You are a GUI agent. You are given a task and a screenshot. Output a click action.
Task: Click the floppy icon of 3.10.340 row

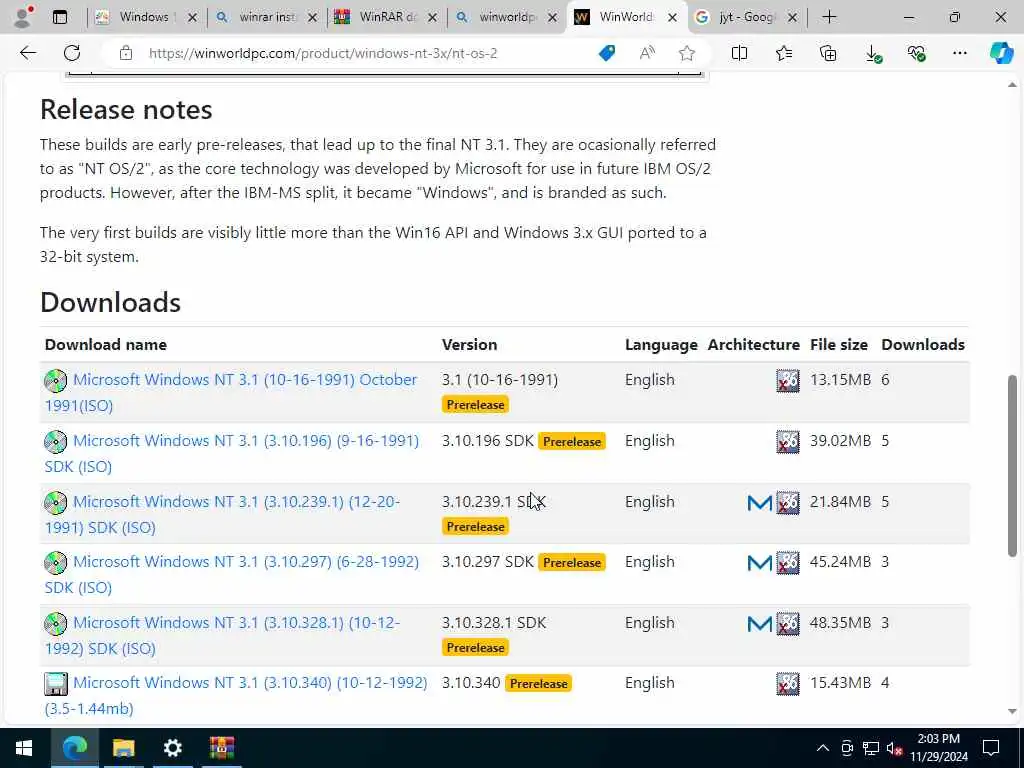click(56, 684)
